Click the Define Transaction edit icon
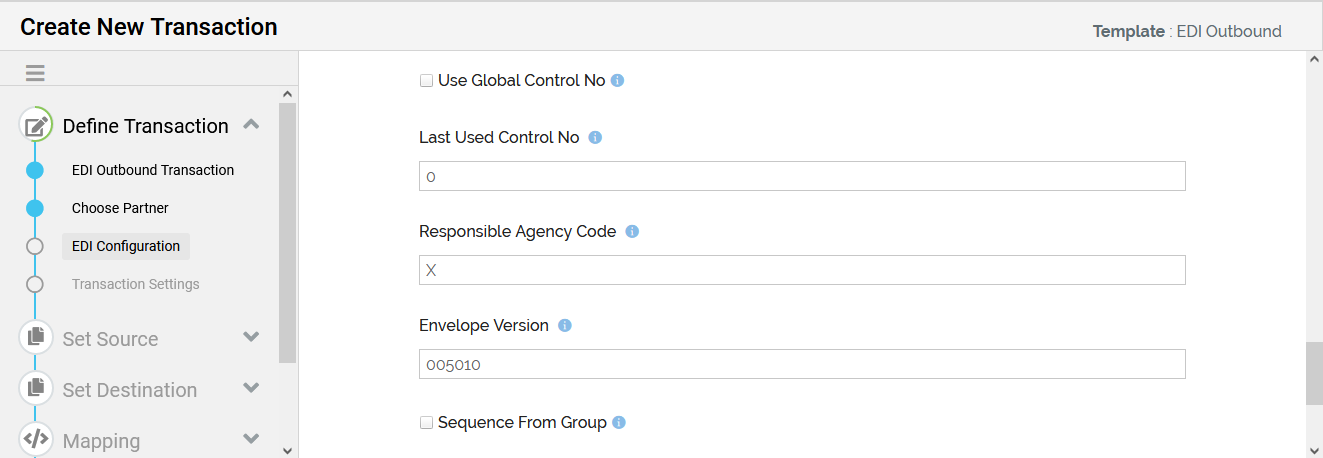The image size is (1323, 458). [36, 126]
